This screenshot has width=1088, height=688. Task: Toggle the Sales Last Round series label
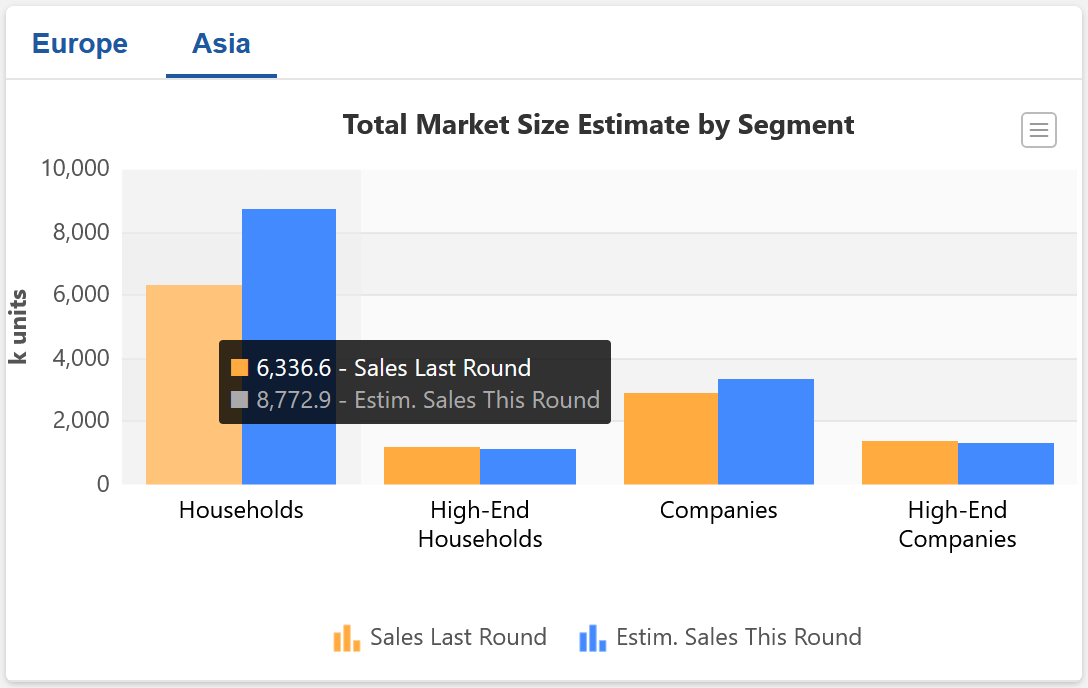click(x=458, y=637)
